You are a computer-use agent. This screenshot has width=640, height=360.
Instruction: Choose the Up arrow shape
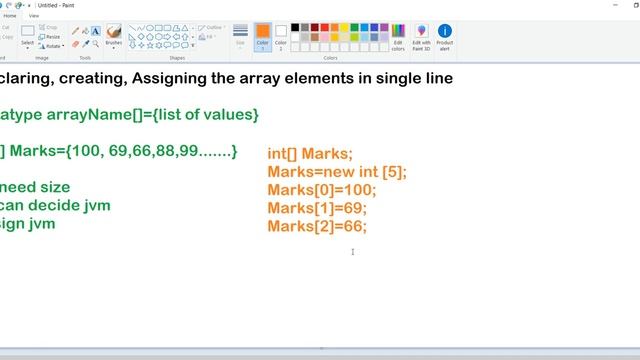[185, 37]
